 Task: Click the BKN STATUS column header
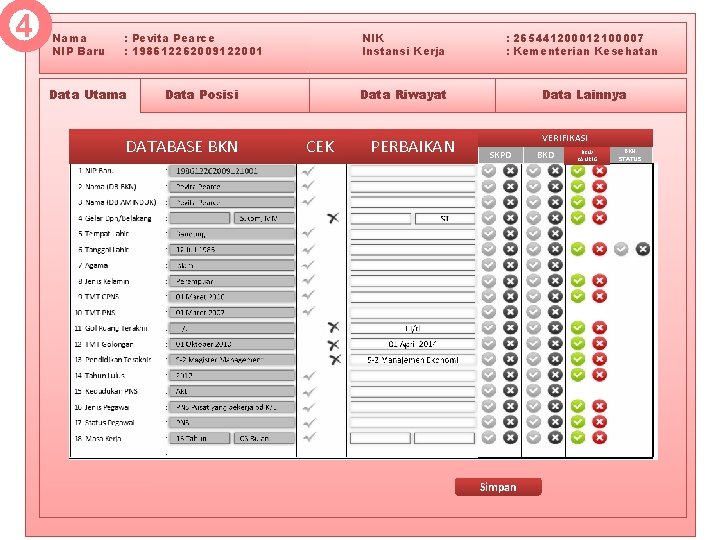pos(630,155)
